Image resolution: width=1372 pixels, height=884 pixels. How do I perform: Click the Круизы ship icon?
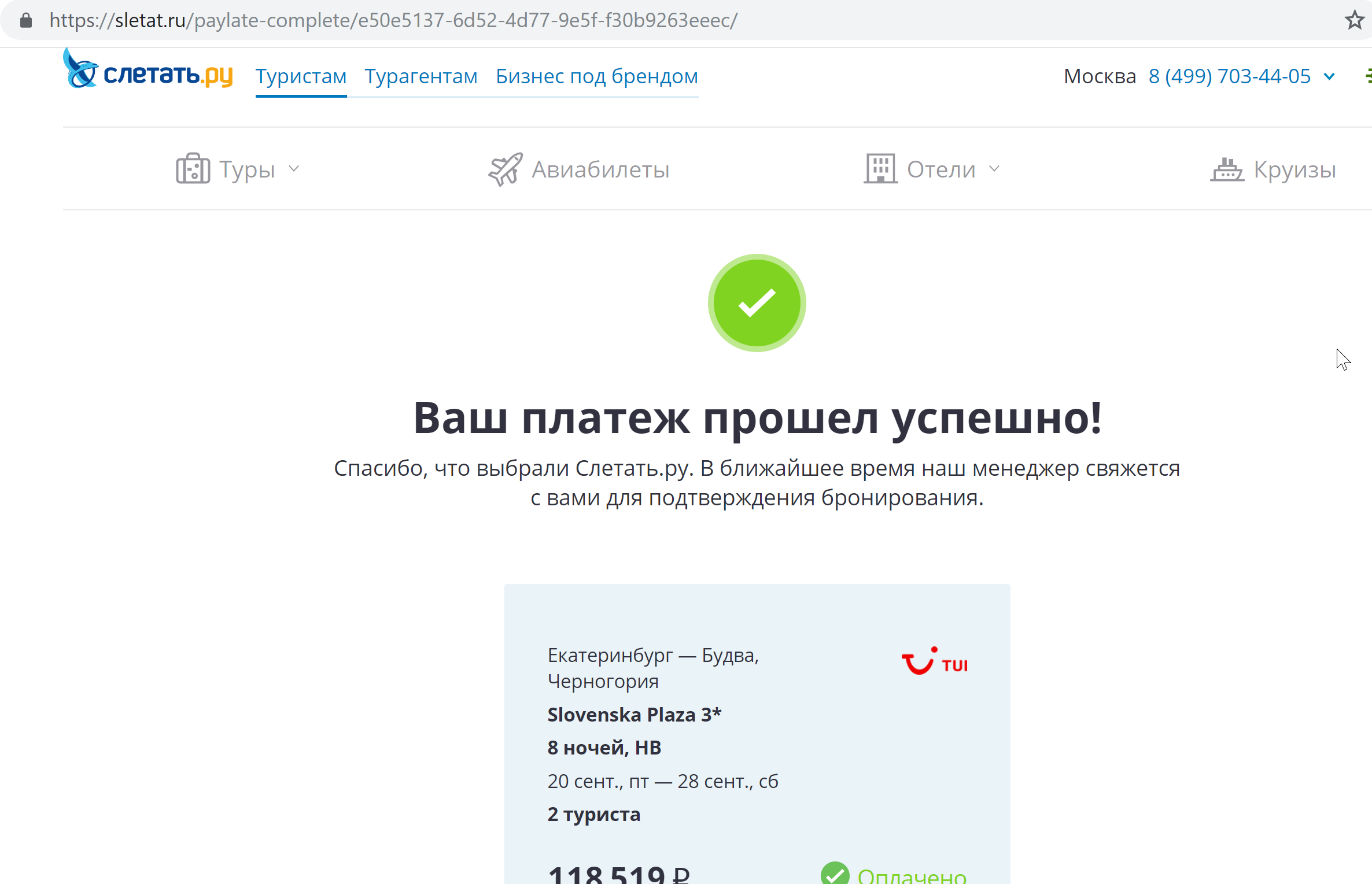point(1227,168)
